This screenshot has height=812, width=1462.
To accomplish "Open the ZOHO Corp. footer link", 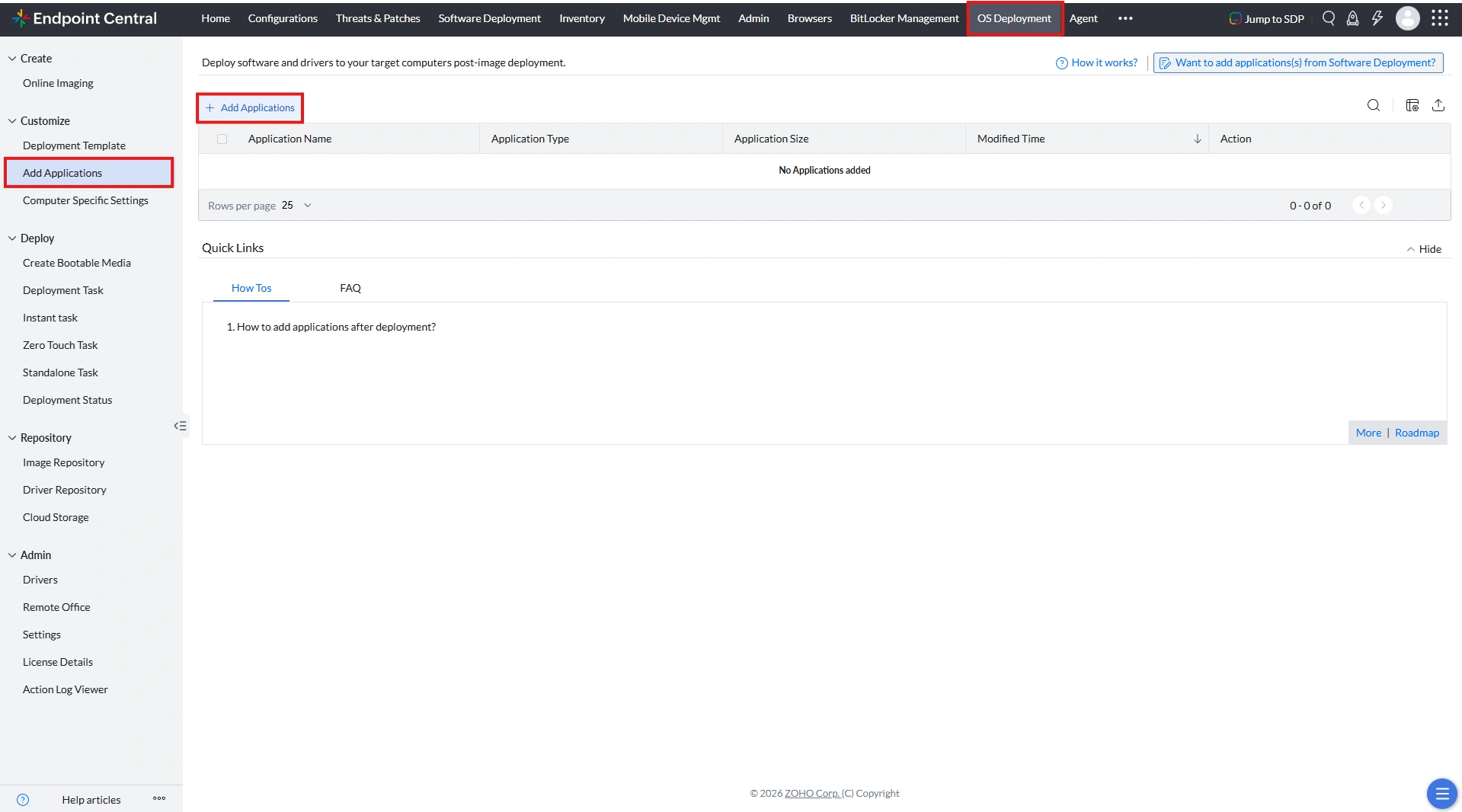I will pyautogui.click(x=812, y=794).
